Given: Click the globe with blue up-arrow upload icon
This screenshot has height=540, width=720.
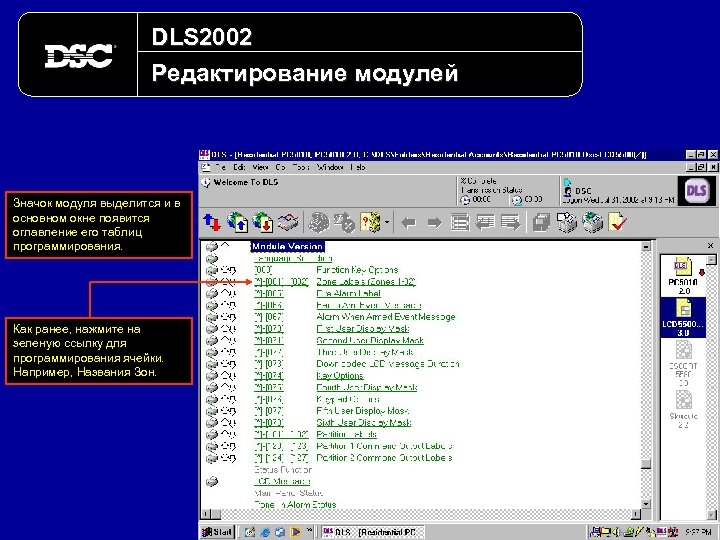Looking at the screenshot, I should pyautogui.click(x=237, y=223).
